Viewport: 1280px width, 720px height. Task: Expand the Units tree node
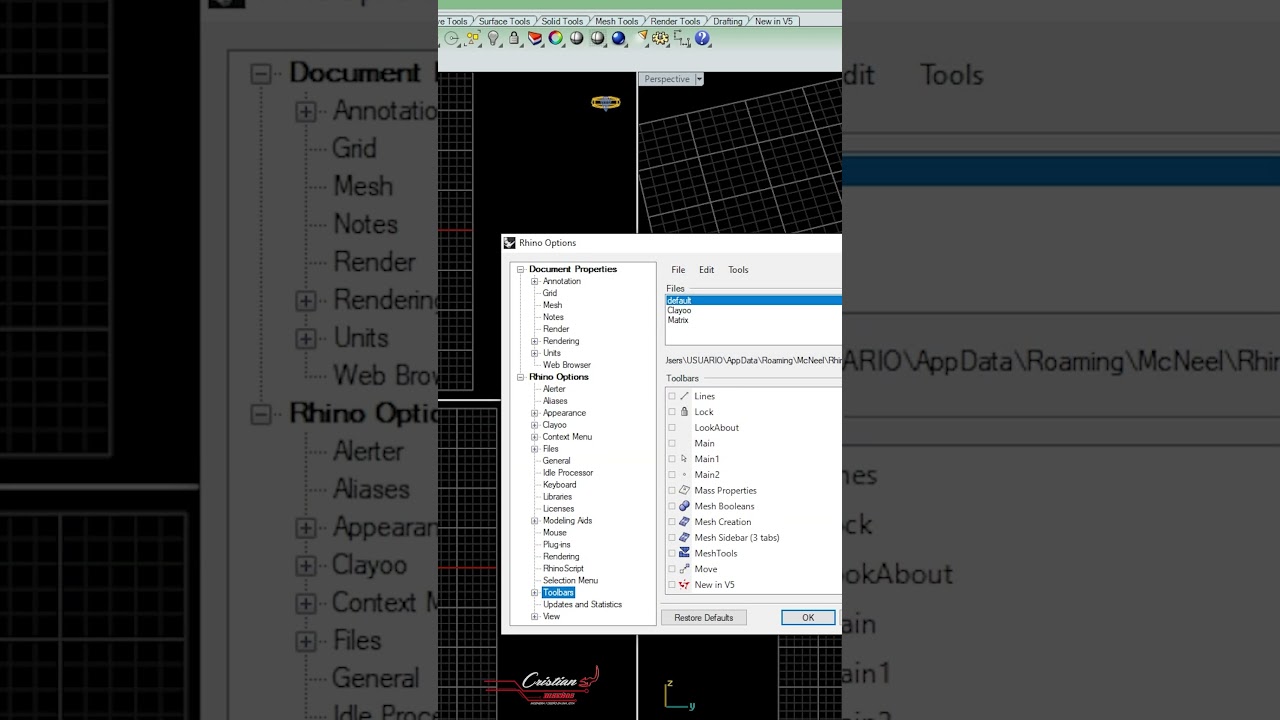click(534, 353)
